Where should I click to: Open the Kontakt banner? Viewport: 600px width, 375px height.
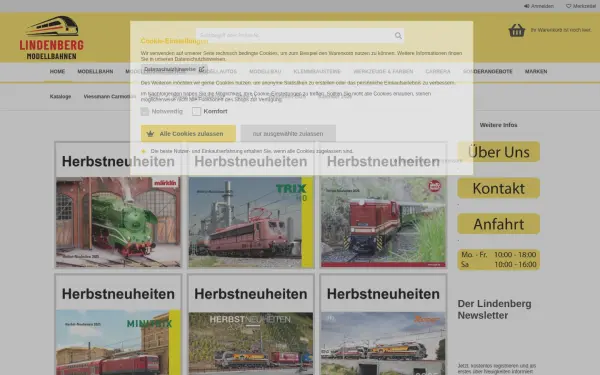(x=499, y=188)
